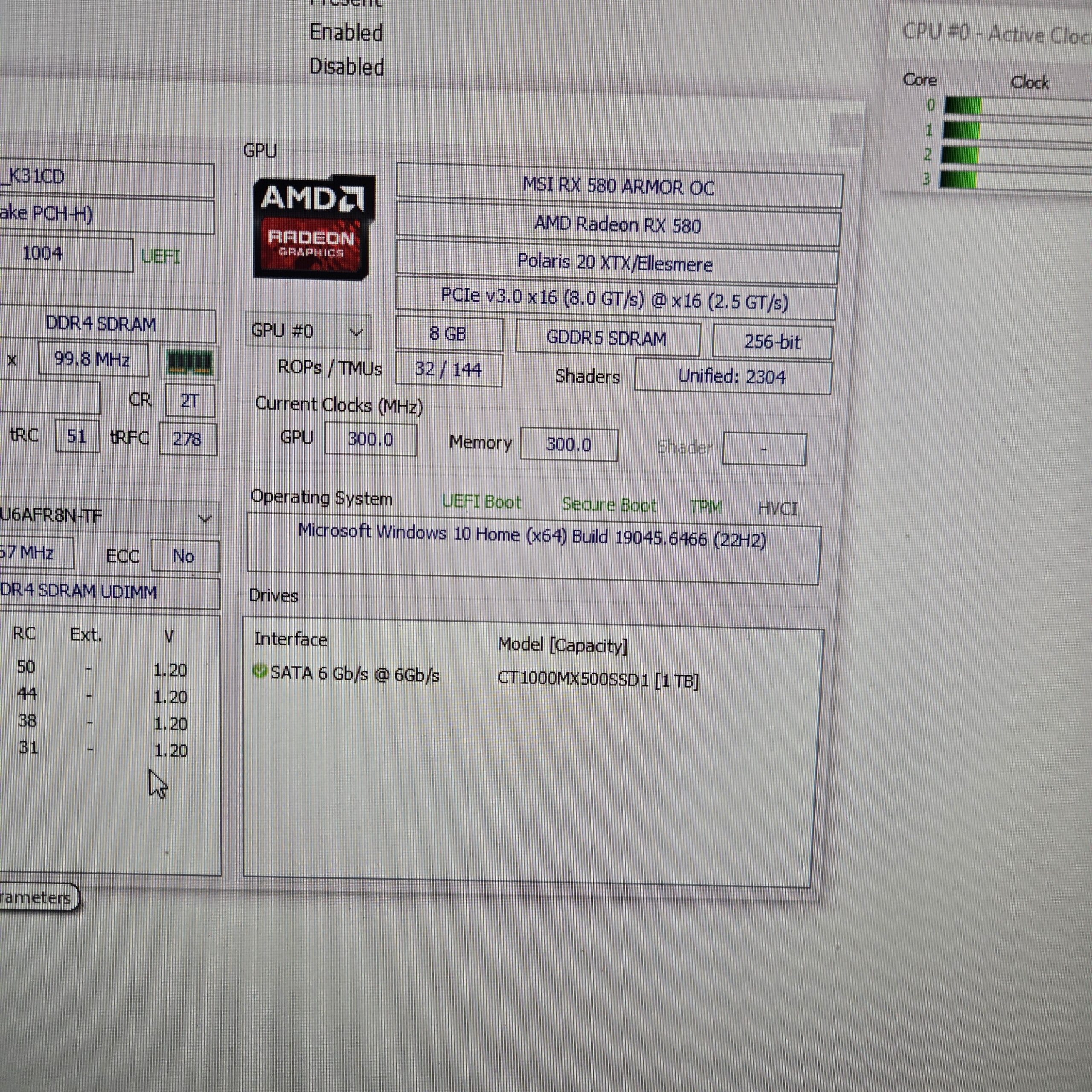Screen dimensions: 1092x1092
Task: Click the TPM indicator
Action: (706, 506)
